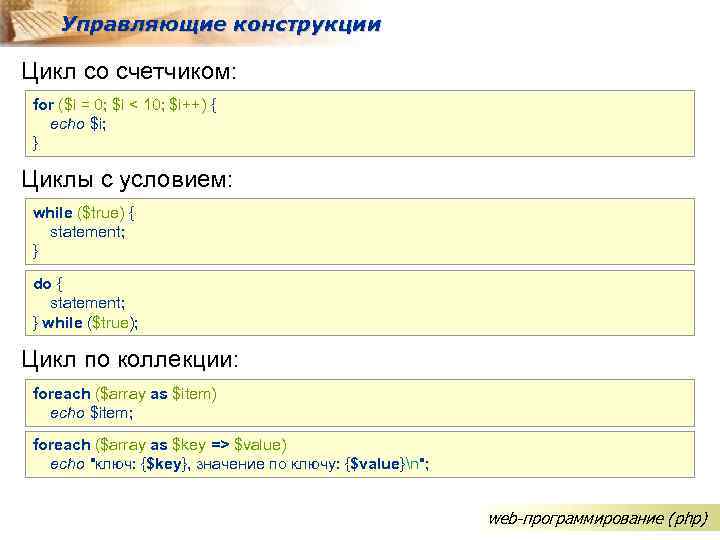Select the heading 'Циклы с условием:'
Screen dimensions: 720x540
tap(127, 179)
